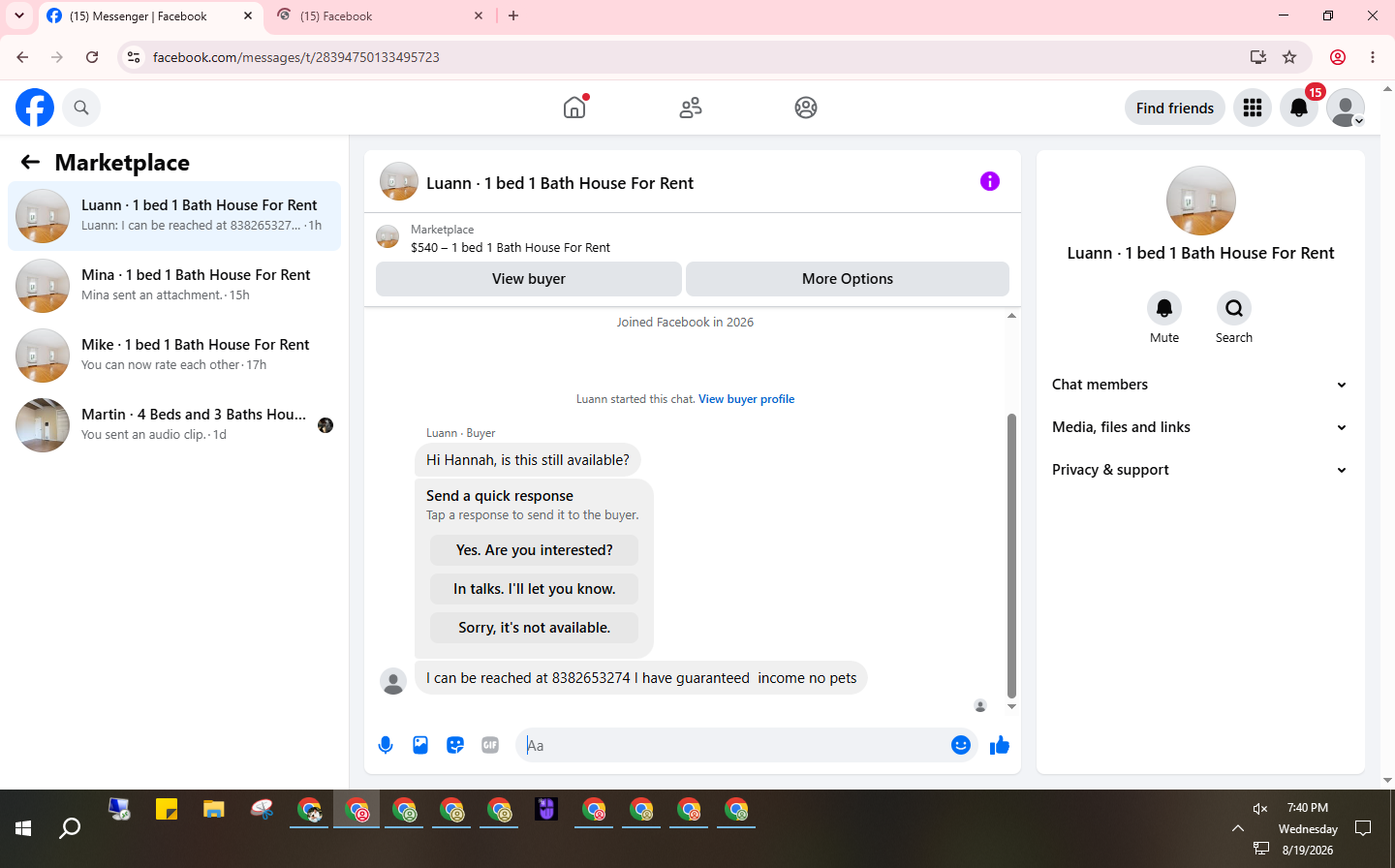Open the Chrome three-dot menu
Image resolution: width=1395 pixels, height=868 pixels.
click(x=1373, y=57)
